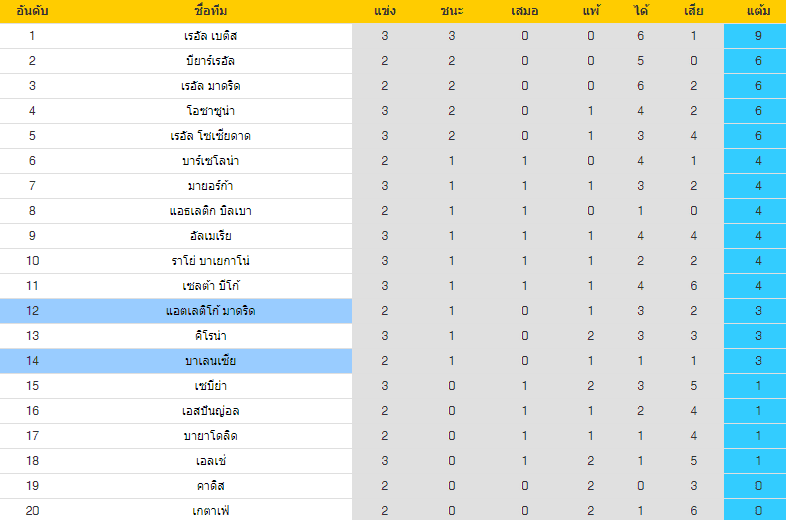Click rank number 12 in highlighted row
The image size is (786, 520).
tap(32, 311)
